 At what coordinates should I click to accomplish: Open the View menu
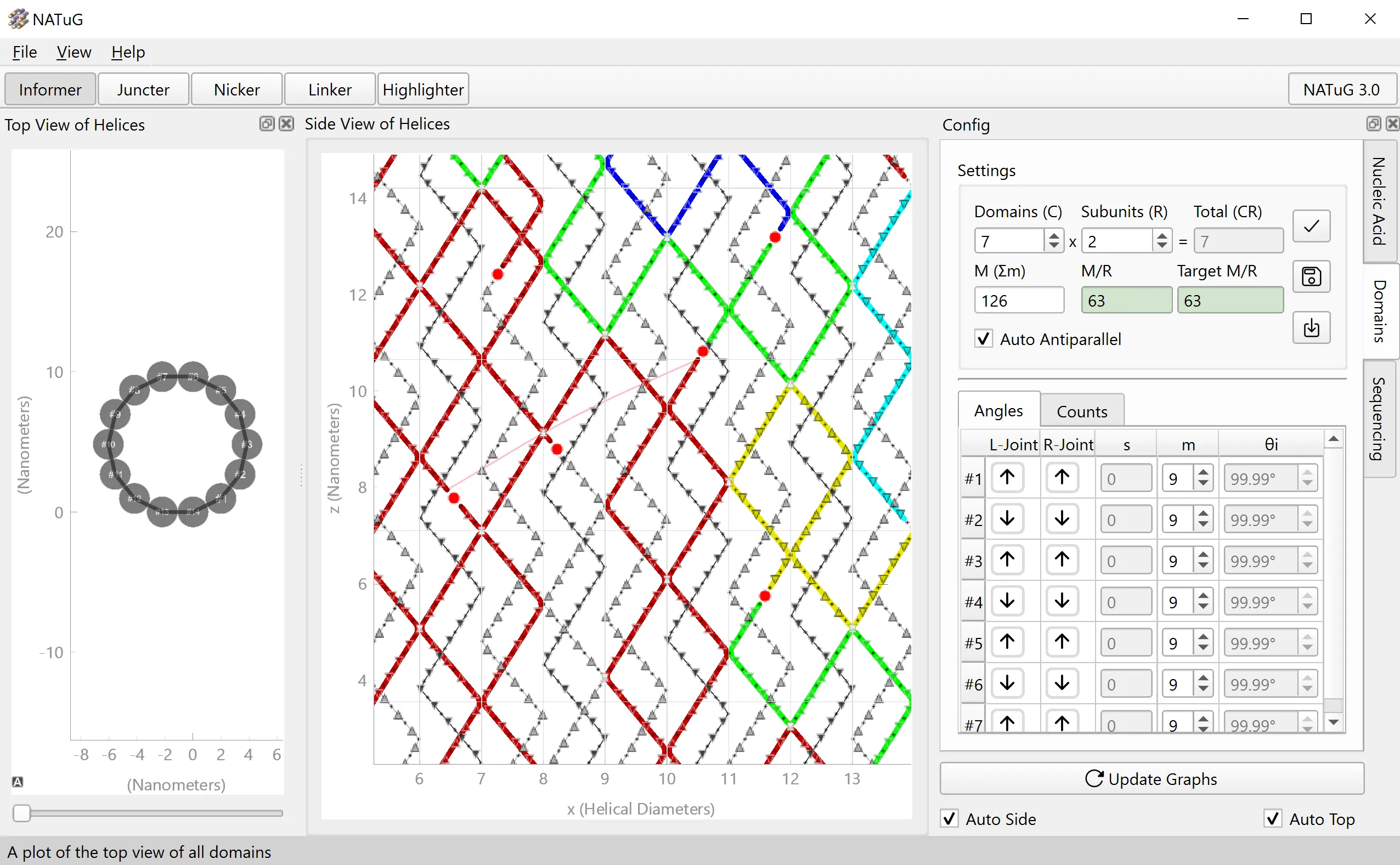coord(74,52)
